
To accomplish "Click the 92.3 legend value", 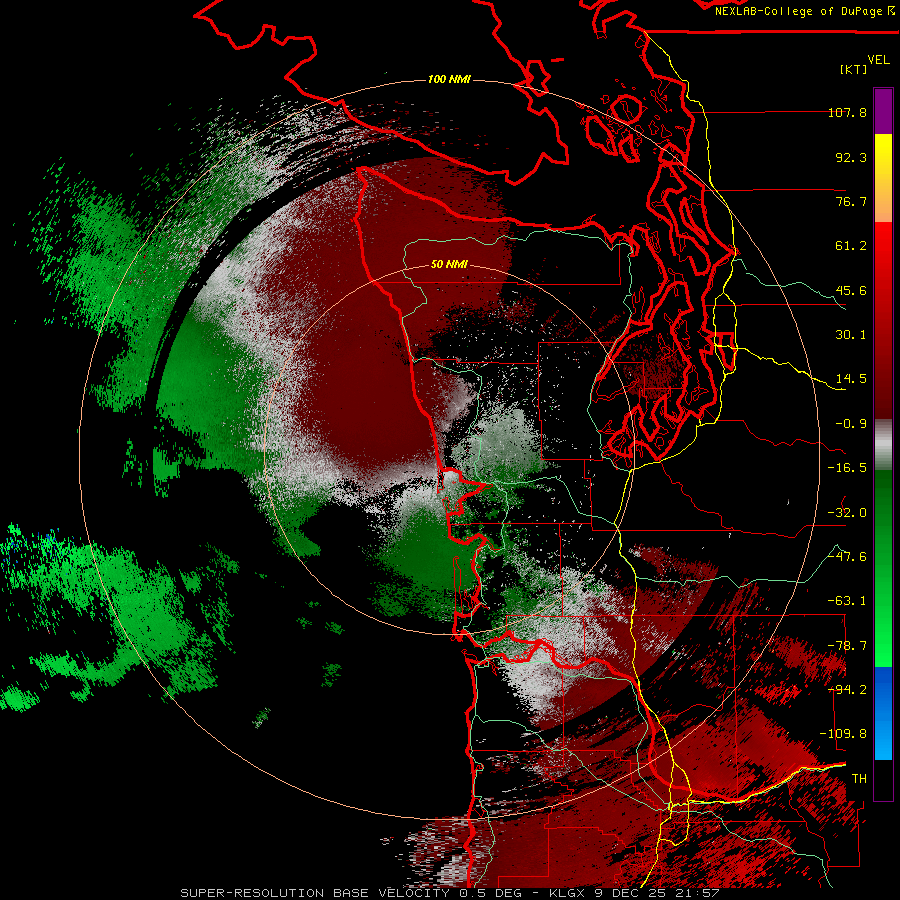I will [851, 157].
